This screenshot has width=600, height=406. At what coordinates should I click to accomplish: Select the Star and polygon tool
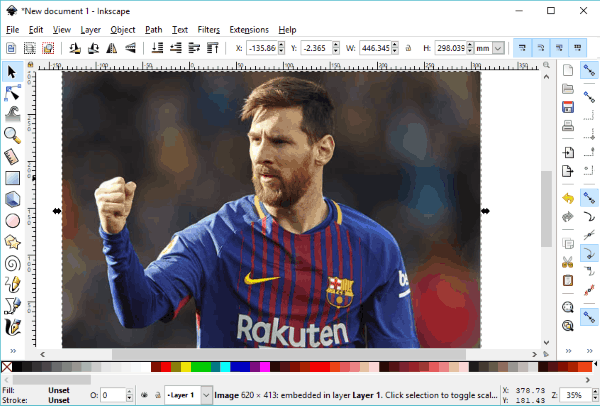tap(13, 242)
